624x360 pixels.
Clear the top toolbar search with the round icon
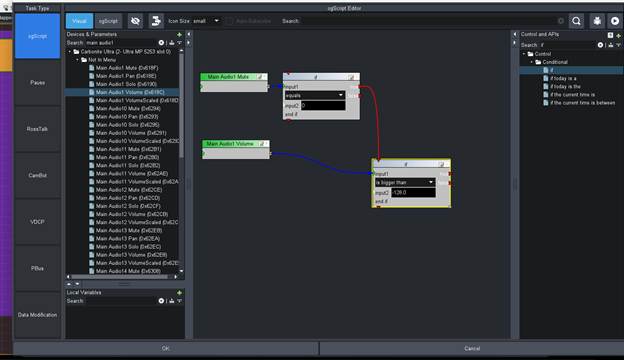[x=561, y=21]
